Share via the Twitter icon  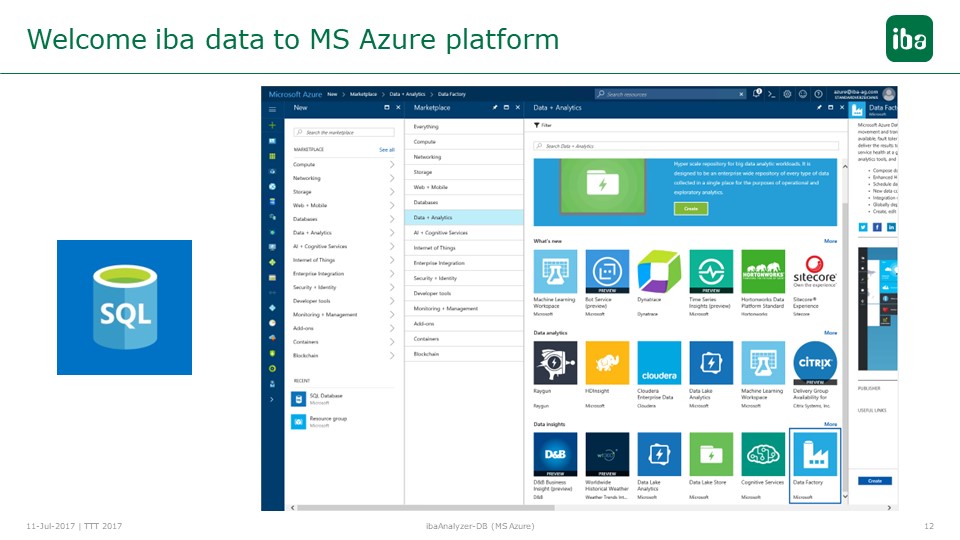click(863, 227)
